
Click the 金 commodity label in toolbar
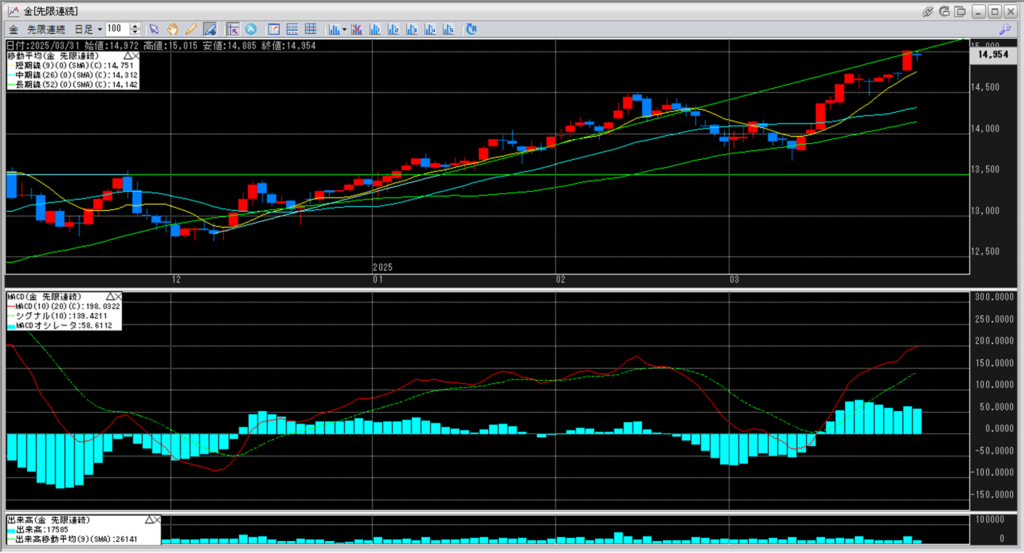pos(13,29)
